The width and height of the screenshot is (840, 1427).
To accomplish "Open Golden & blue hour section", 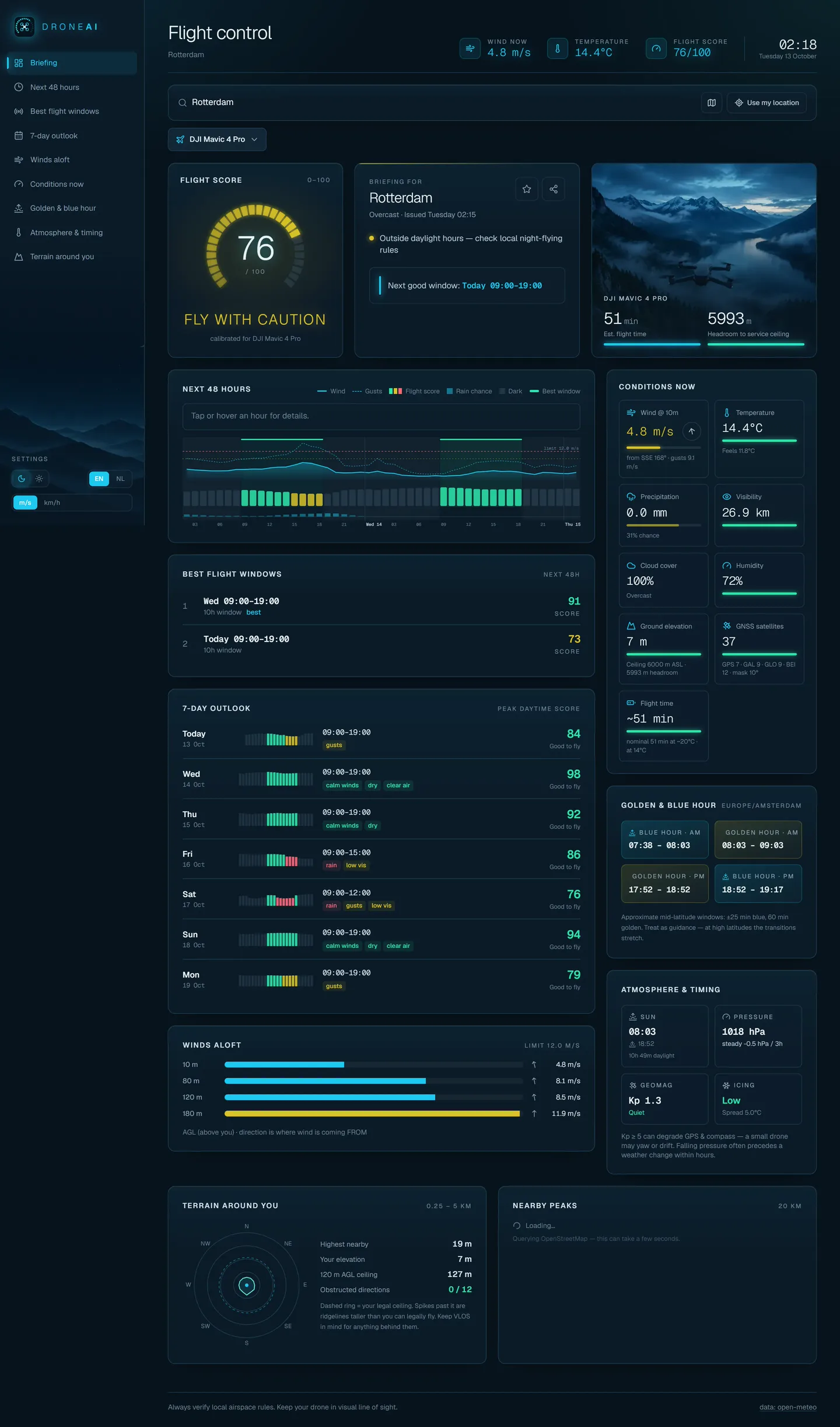I will click(72, 208).
